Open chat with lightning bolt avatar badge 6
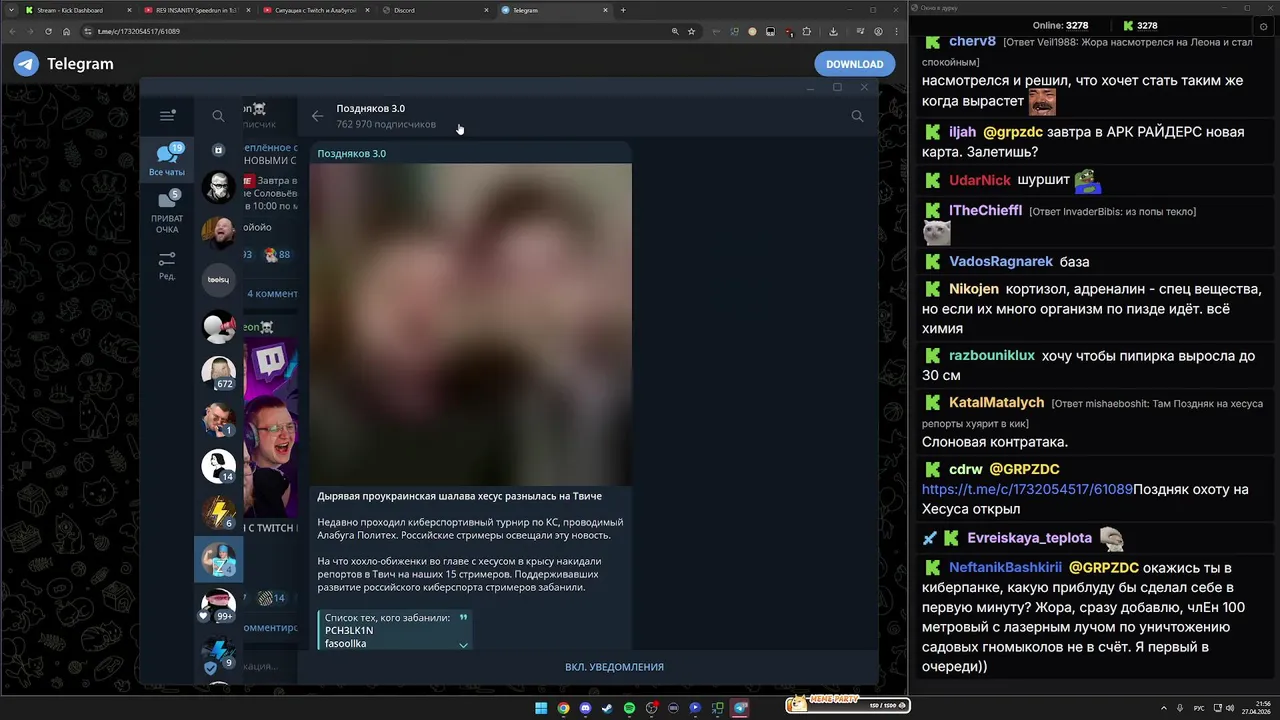Image resolution: width=1280 pixels, height=720 pixels. coord(219,513)
